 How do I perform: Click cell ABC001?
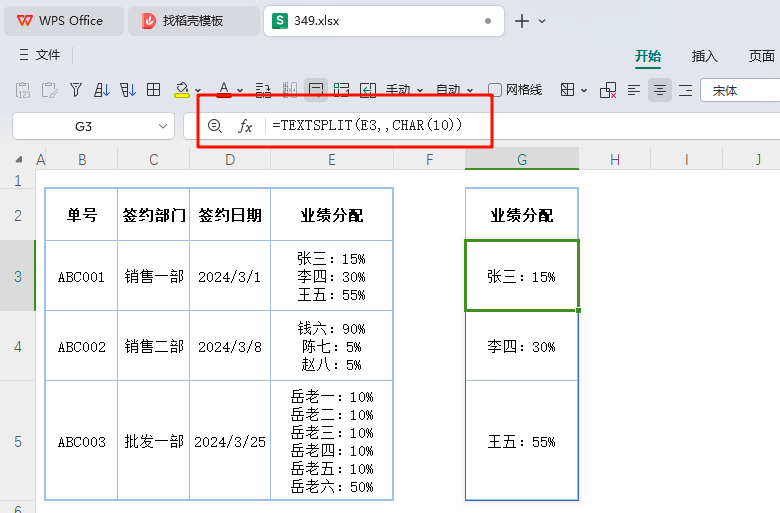(82, 276)
